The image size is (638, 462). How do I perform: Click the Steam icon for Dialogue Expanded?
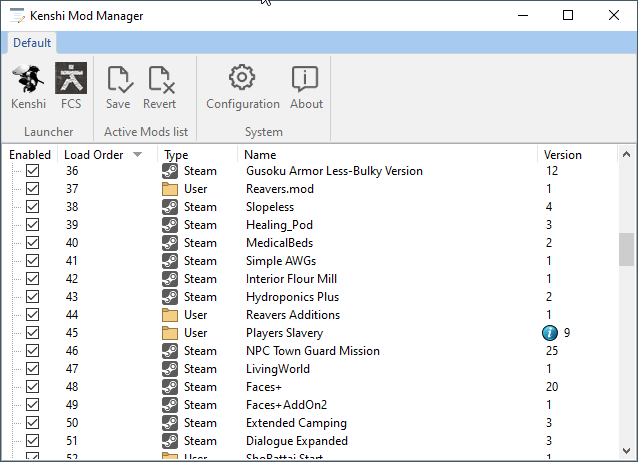(170, 441)
